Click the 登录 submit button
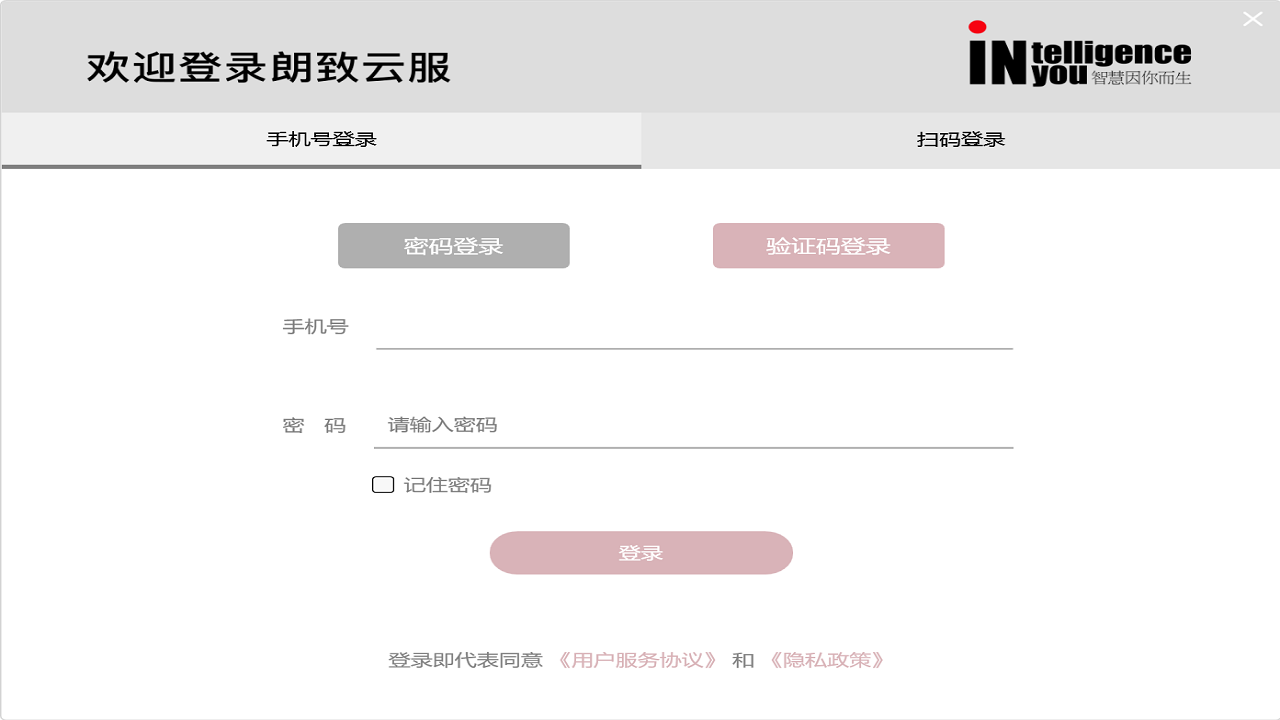1280x720 pixels. pyautogui.click(x=640, y=552)
